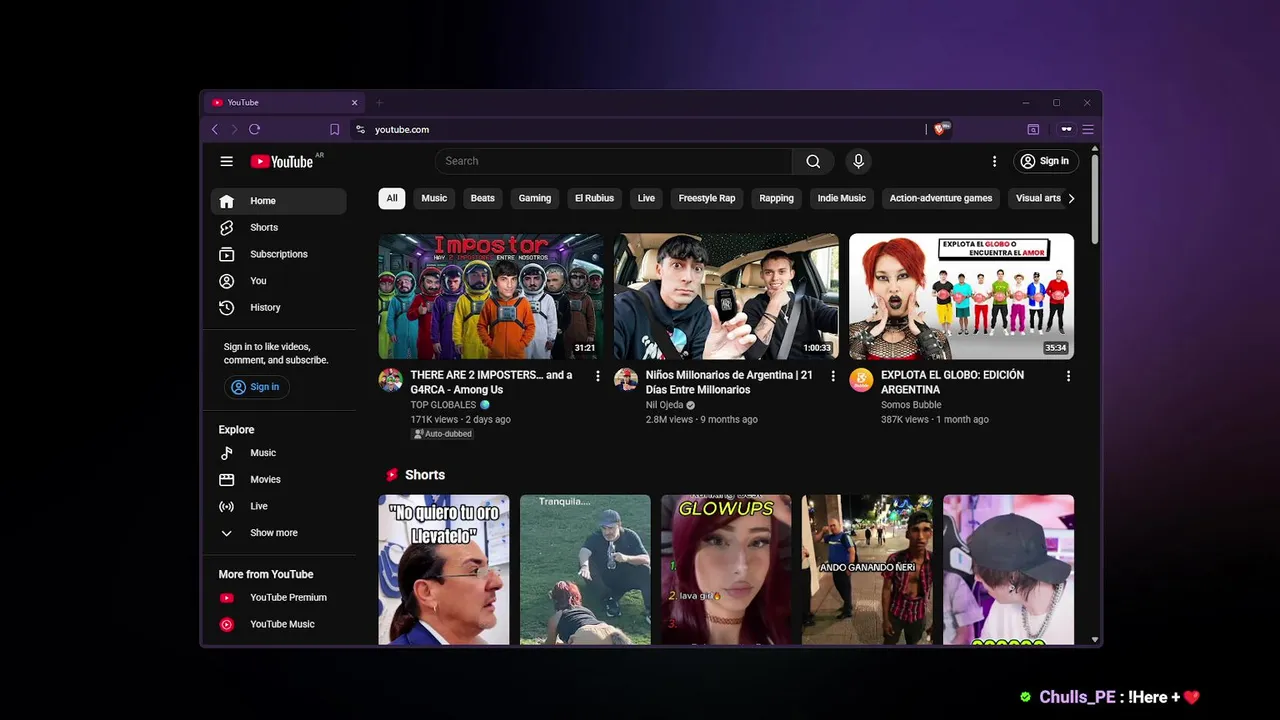Select the Freestyle Rap chip

click(x=707, y=198)
